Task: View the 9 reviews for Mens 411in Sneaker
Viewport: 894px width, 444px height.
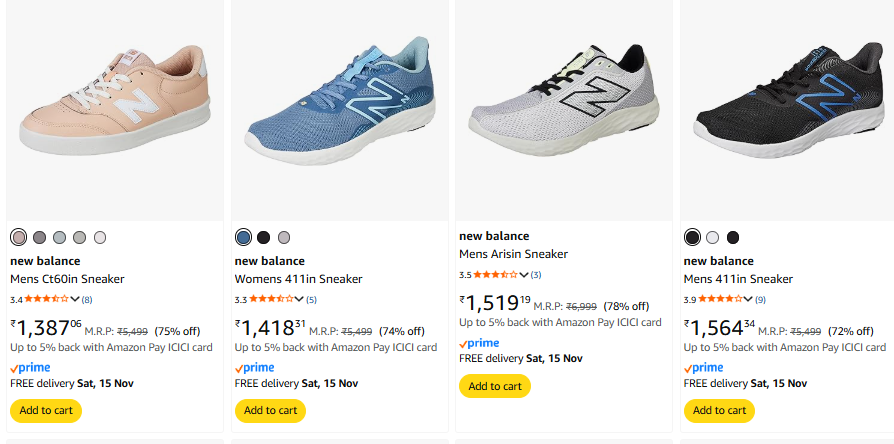Action: pos(761,299)
